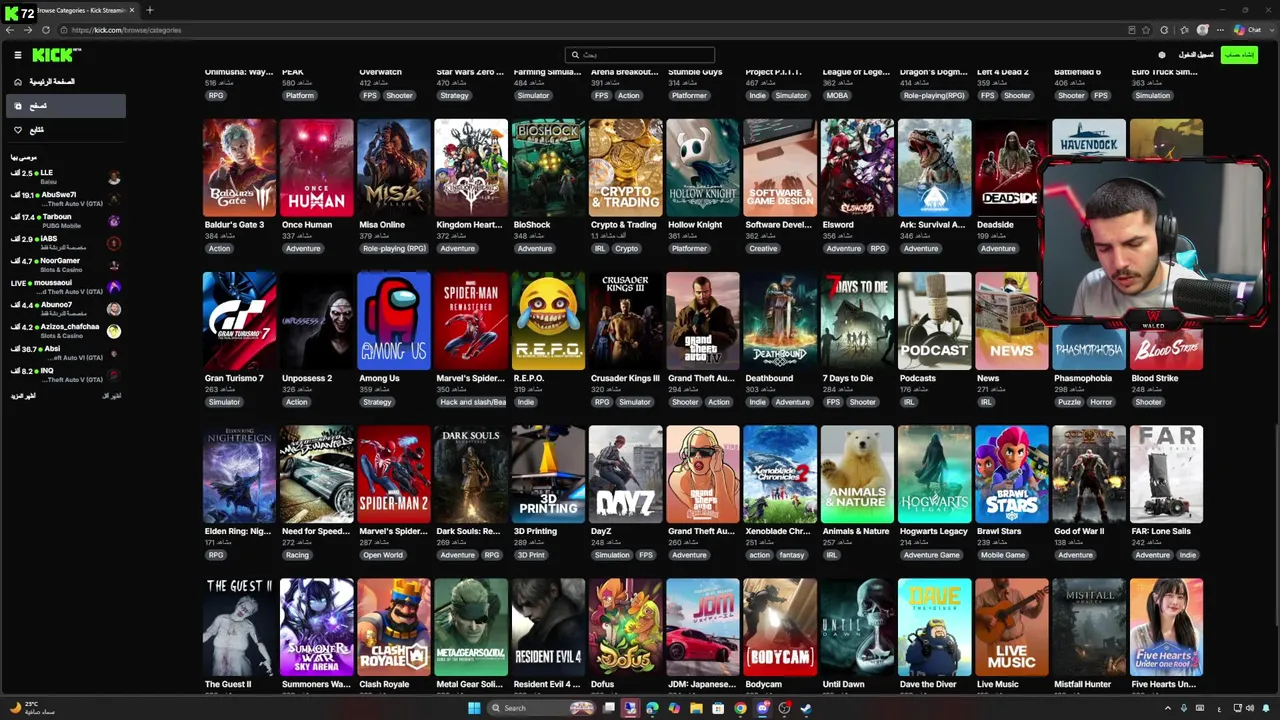The height and width of the screenshot is (720, 1280).
Task: Open the Animals & Nature cover thumbnail
Action: 857,474
